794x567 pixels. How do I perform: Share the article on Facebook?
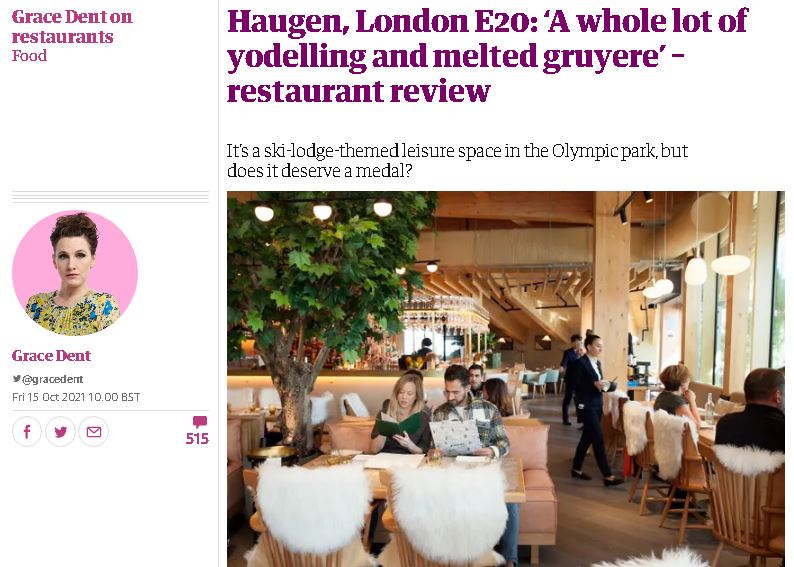pyautogui.click(x=27, y=432)
